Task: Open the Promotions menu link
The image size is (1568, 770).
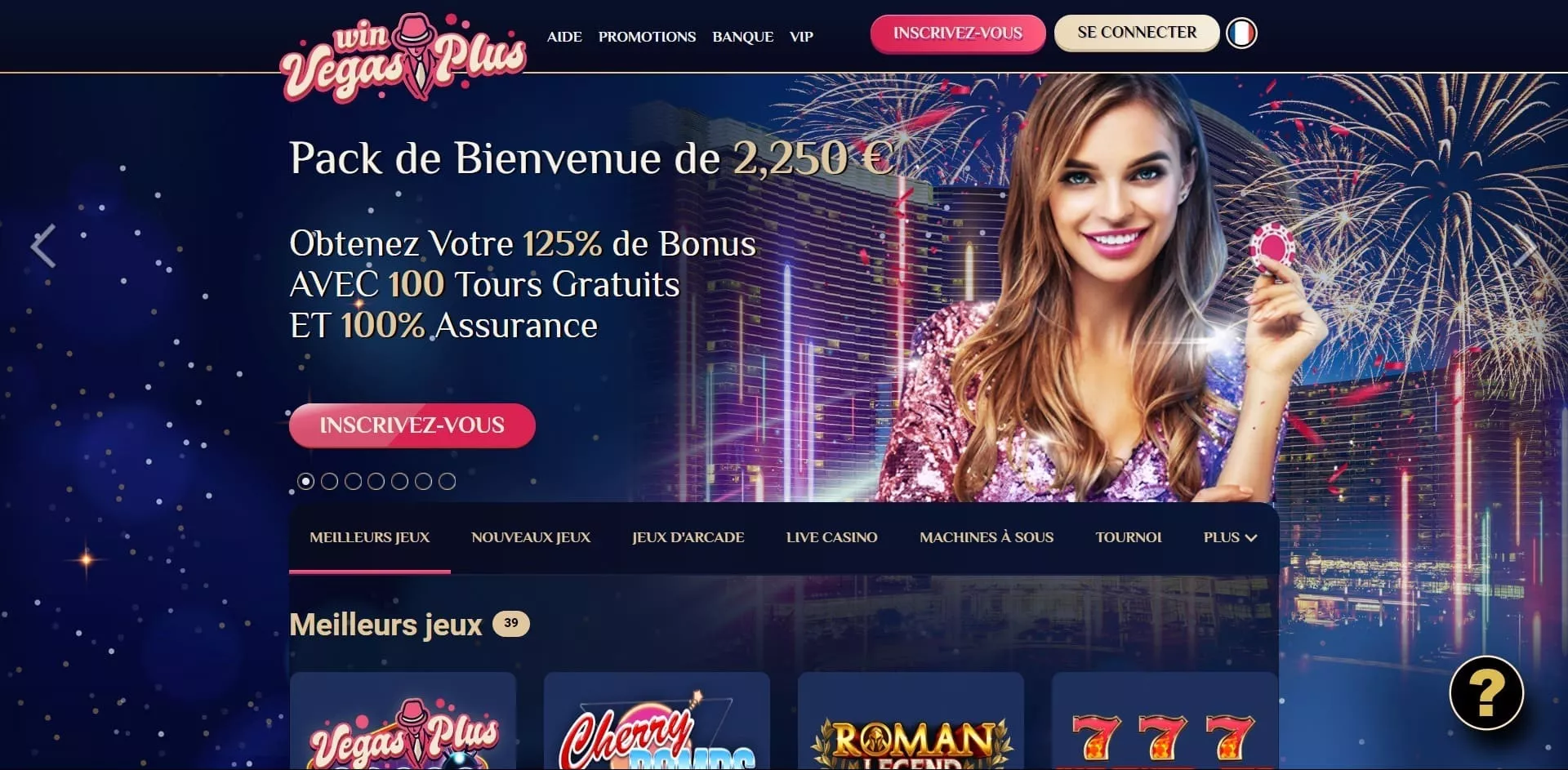Action: pos(647,37)
